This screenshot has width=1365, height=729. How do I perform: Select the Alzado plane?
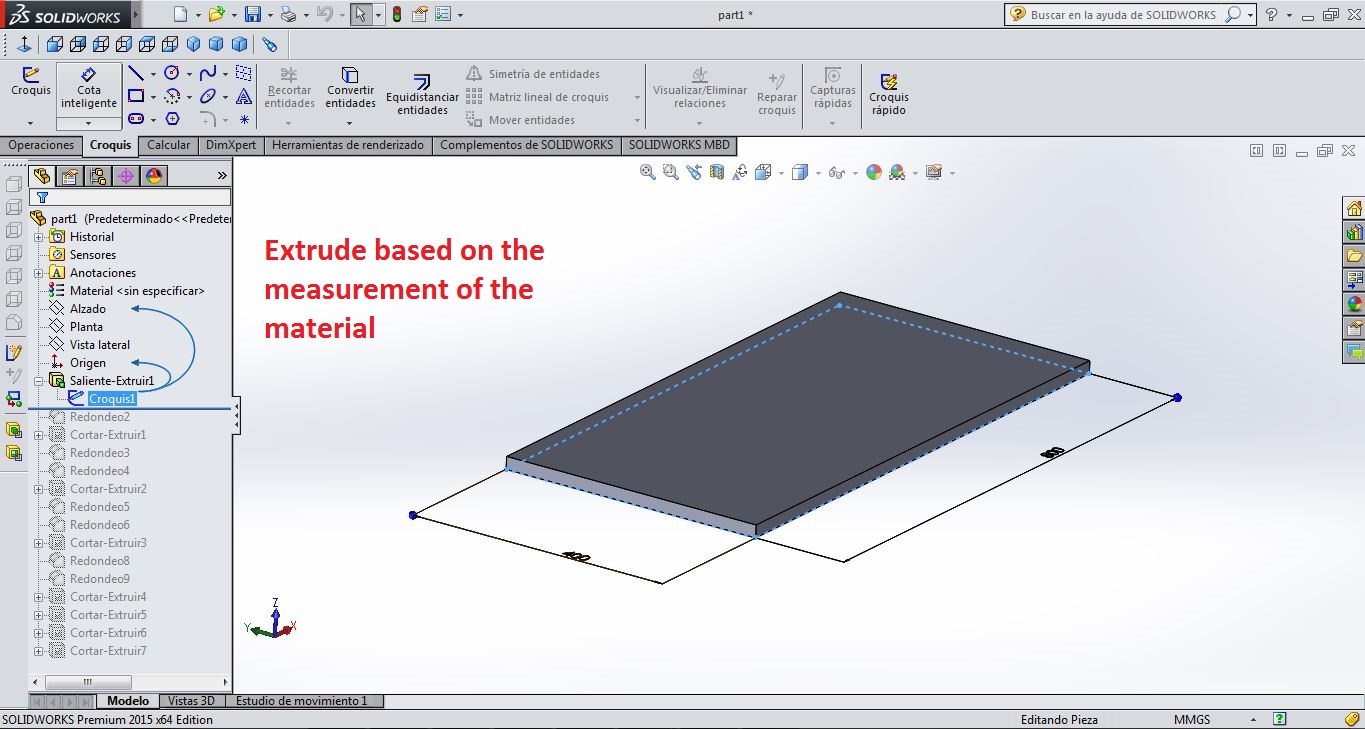(x=88, y=309)
